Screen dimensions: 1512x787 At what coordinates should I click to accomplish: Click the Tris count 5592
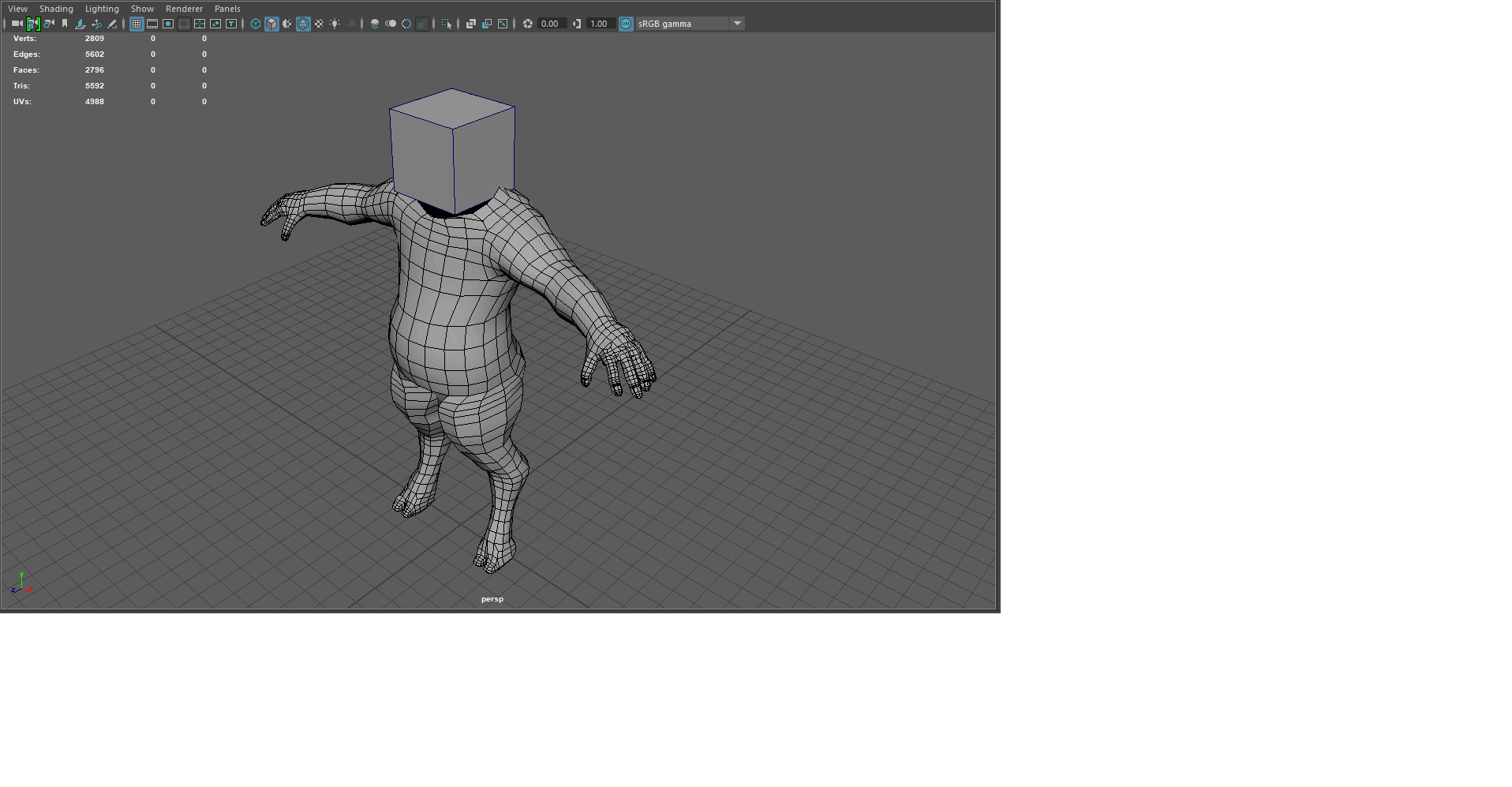coord(95,85)
